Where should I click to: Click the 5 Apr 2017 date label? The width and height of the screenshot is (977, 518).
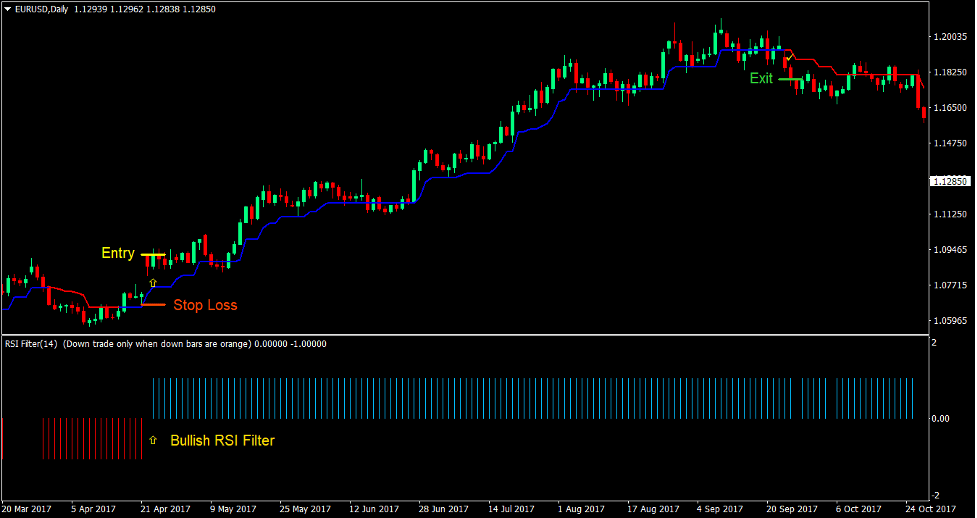[93, 509]
